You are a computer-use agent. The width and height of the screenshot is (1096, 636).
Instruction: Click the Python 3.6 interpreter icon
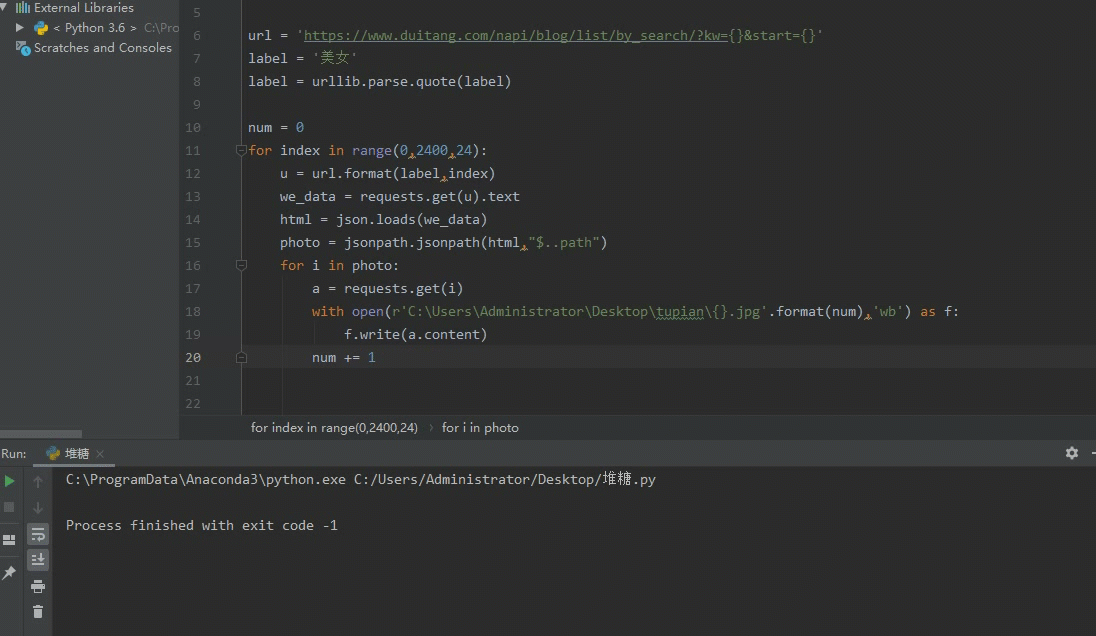click(x=41, y=28)
